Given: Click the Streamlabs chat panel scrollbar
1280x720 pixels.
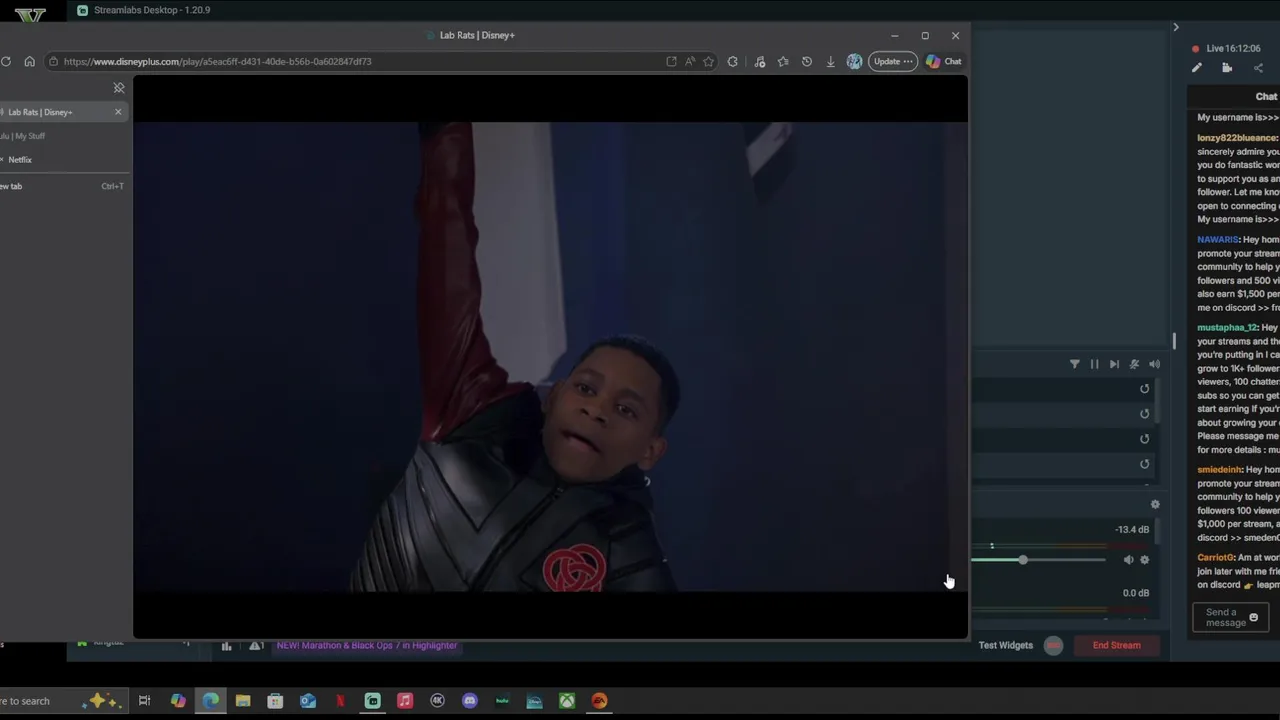Looking at the screenshot, I should coord(1174,342).
